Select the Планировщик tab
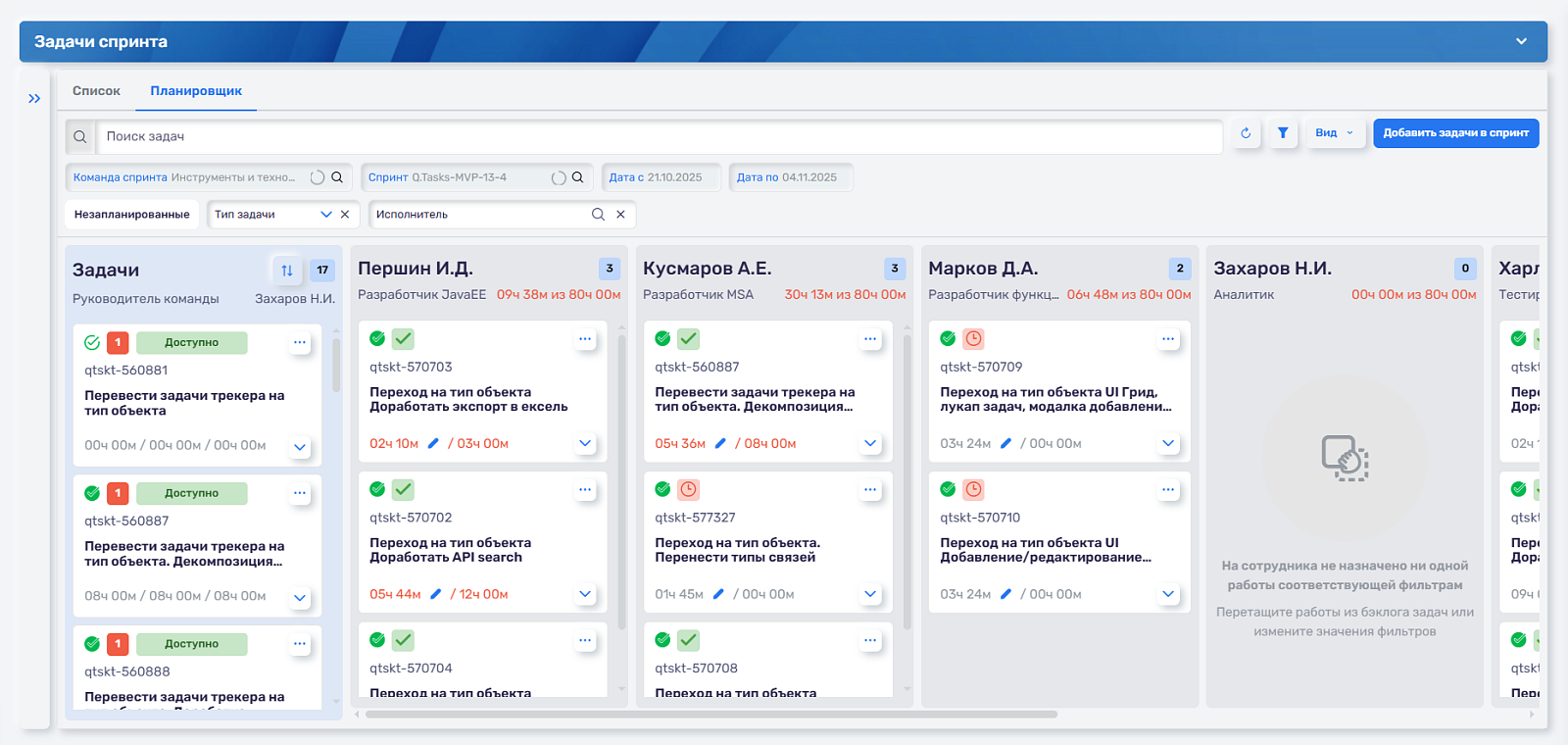This screenshot has height=745, width=1568. click(x=196, y=91)
